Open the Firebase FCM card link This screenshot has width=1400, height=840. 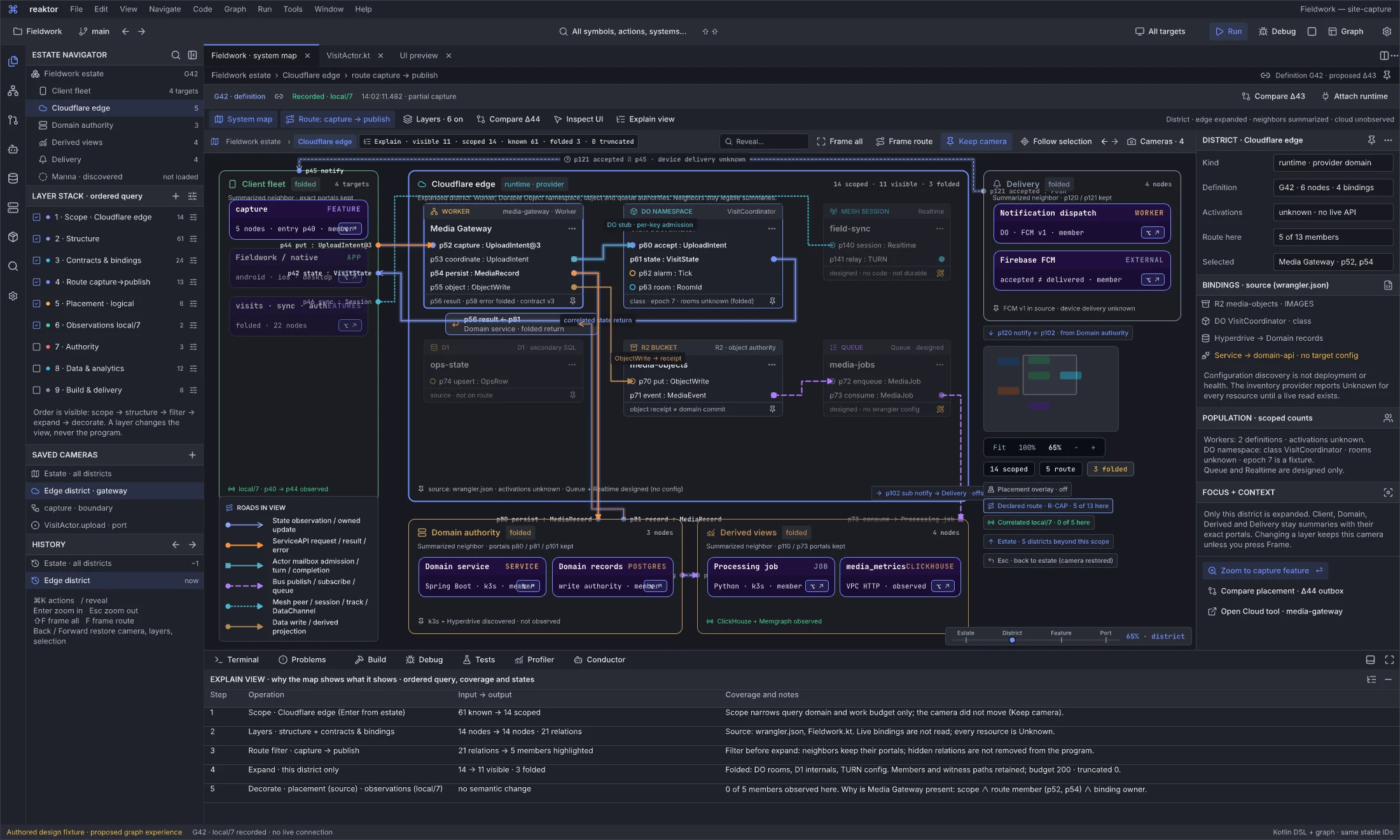pyautogui.click(x=1153, y=280)
